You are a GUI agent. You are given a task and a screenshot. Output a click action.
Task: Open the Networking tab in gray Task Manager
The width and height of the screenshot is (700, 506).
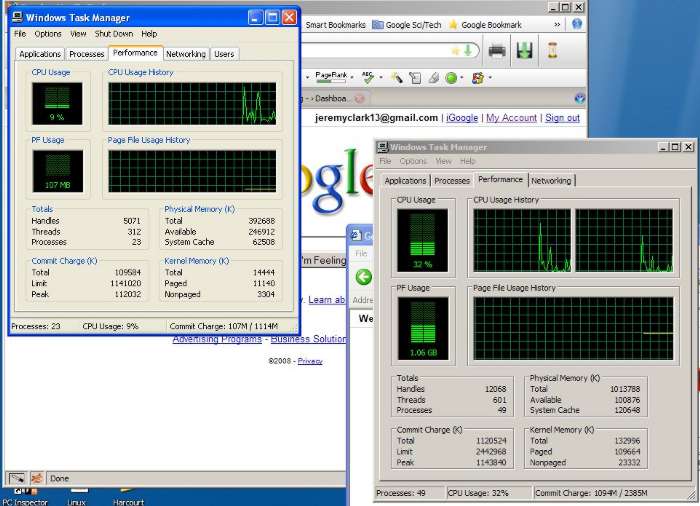point(551,181)
